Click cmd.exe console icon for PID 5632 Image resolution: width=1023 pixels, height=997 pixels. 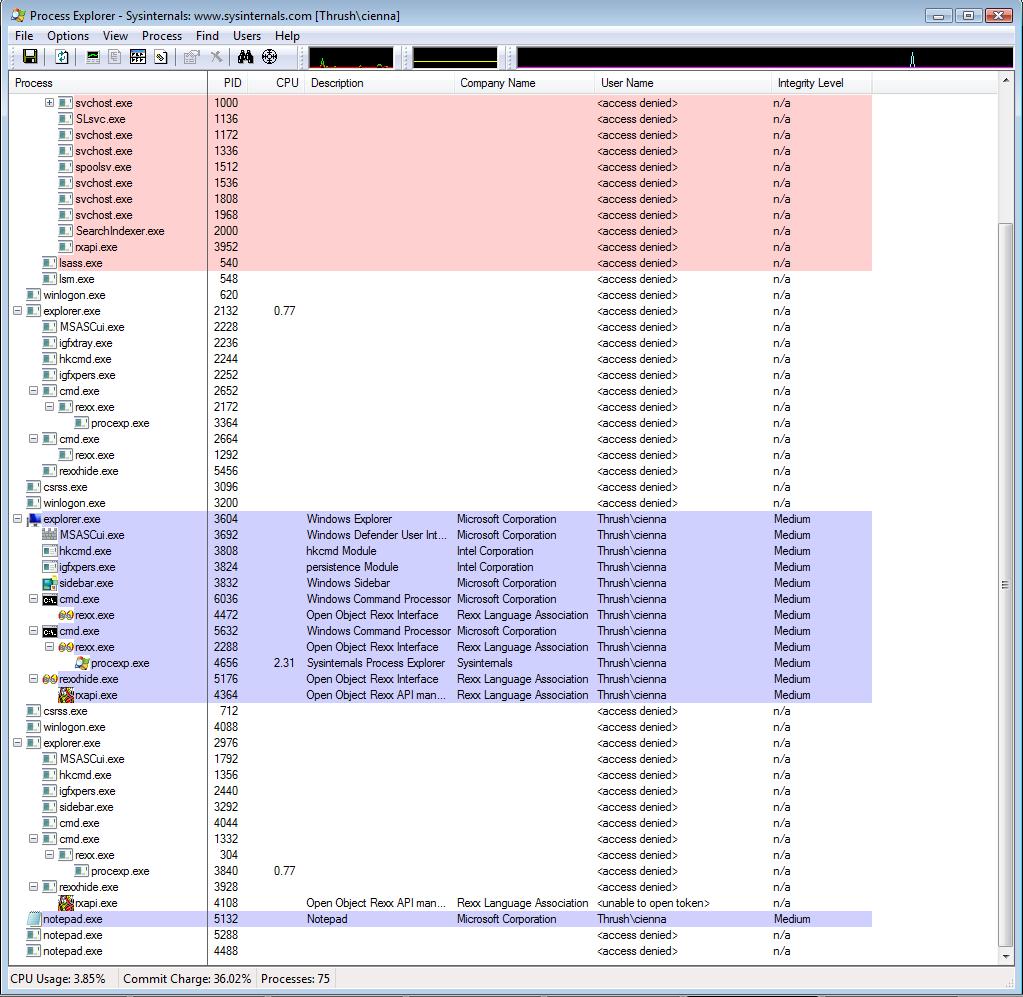(x=50, y=631)
